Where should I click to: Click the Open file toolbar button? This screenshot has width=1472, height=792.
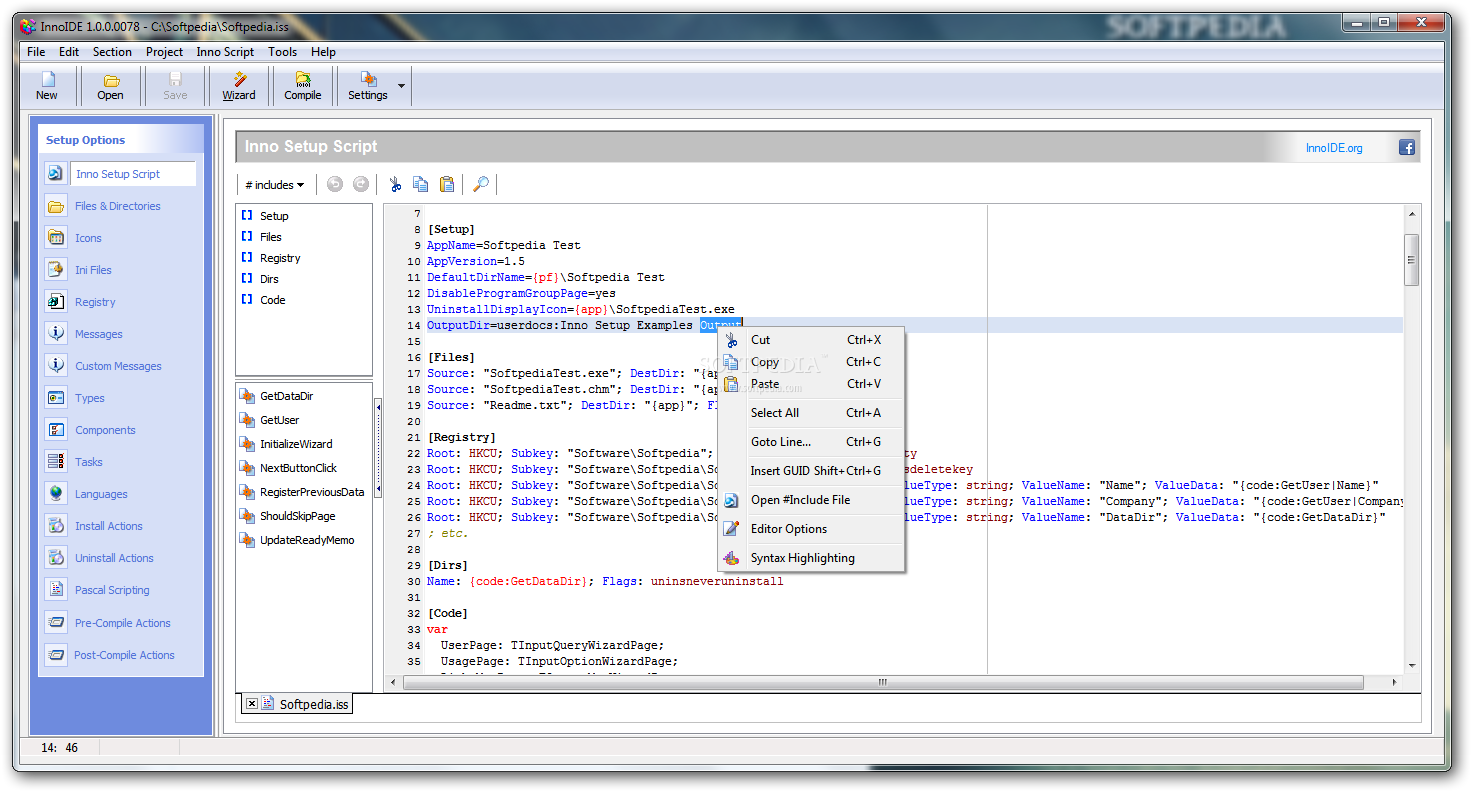[x=110, y=86]
